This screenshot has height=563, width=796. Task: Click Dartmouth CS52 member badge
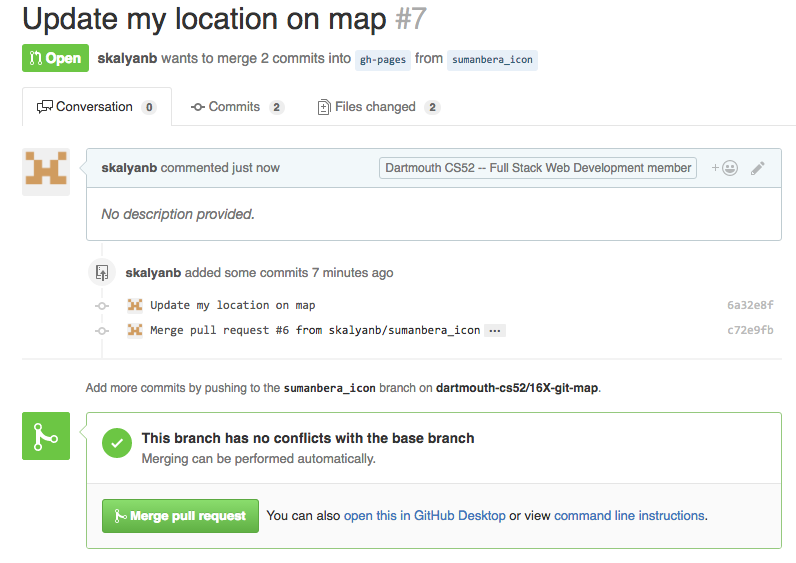pyautogui.click(x=538, y=168)
